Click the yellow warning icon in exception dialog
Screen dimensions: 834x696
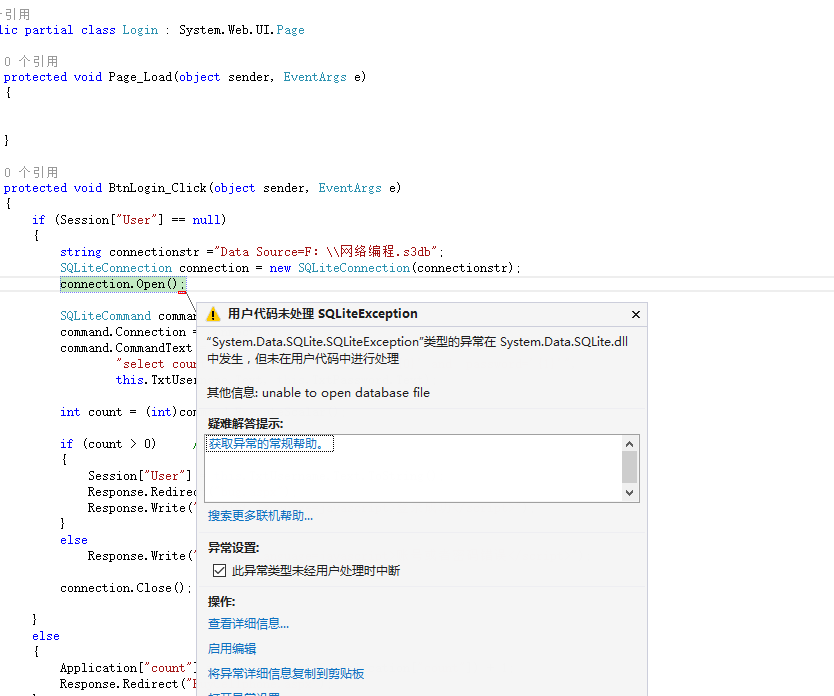tap(213, 314)
